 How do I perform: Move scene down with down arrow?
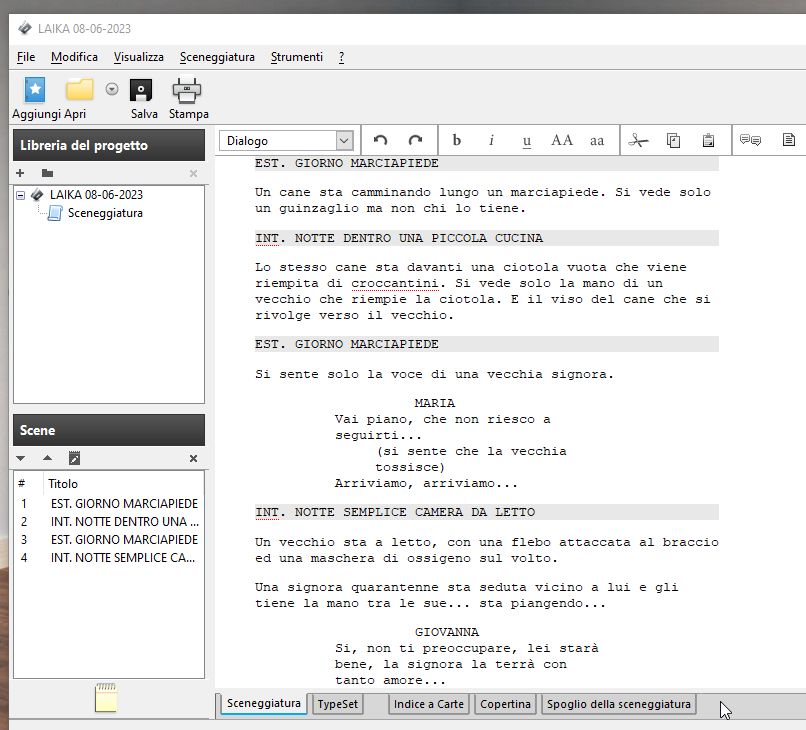pos(21,458)
